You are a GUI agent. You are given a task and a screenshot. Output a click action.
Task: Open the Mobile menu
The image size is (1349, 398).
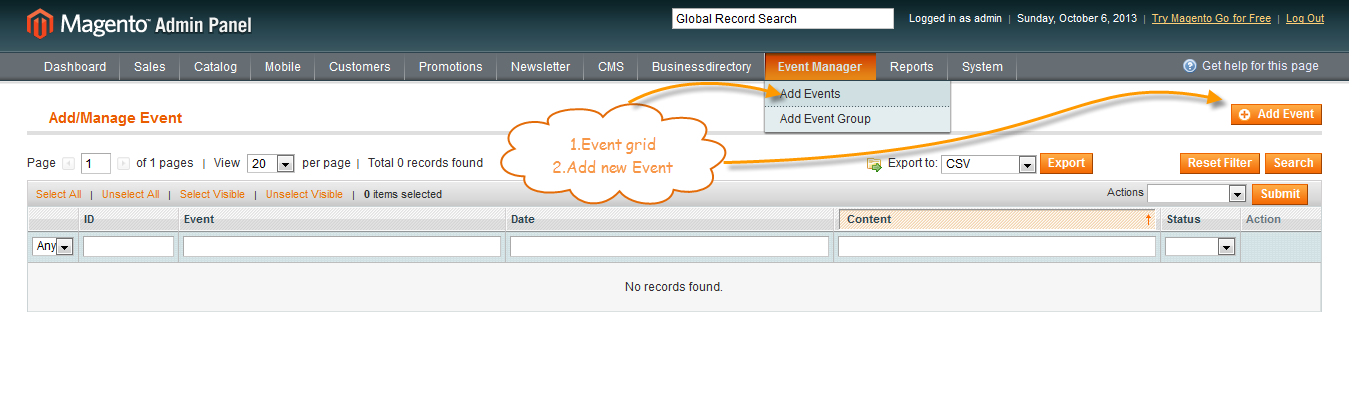(x=283, y=67)
